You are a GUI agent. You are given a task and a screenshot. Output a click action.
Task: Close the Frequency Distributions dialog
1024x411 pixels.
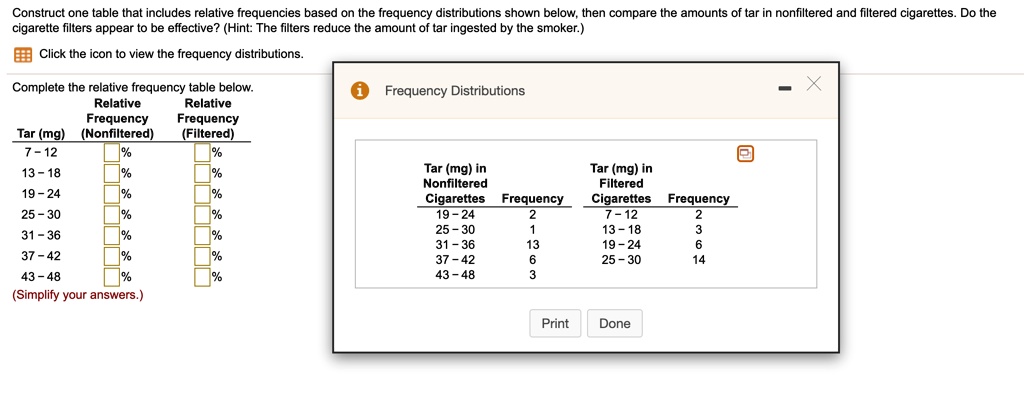coord(813,84)
